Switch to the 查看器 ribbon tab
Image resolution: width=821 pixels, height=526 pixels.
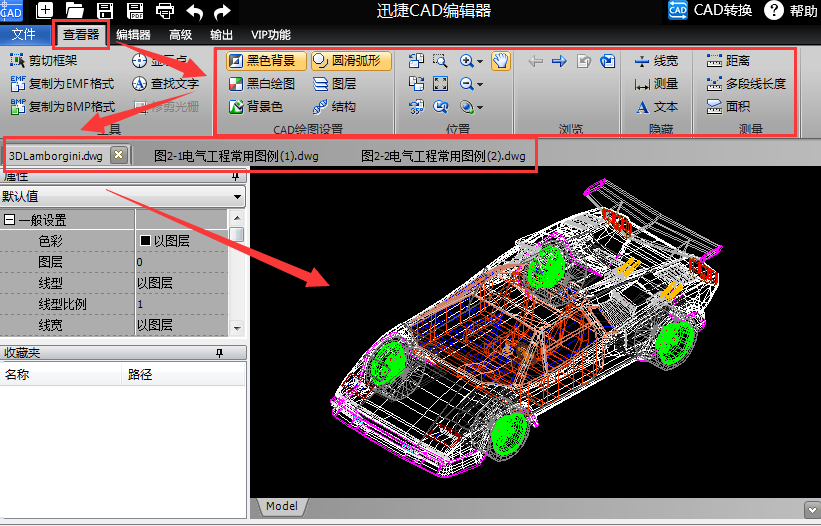click(x=81, y=35)
